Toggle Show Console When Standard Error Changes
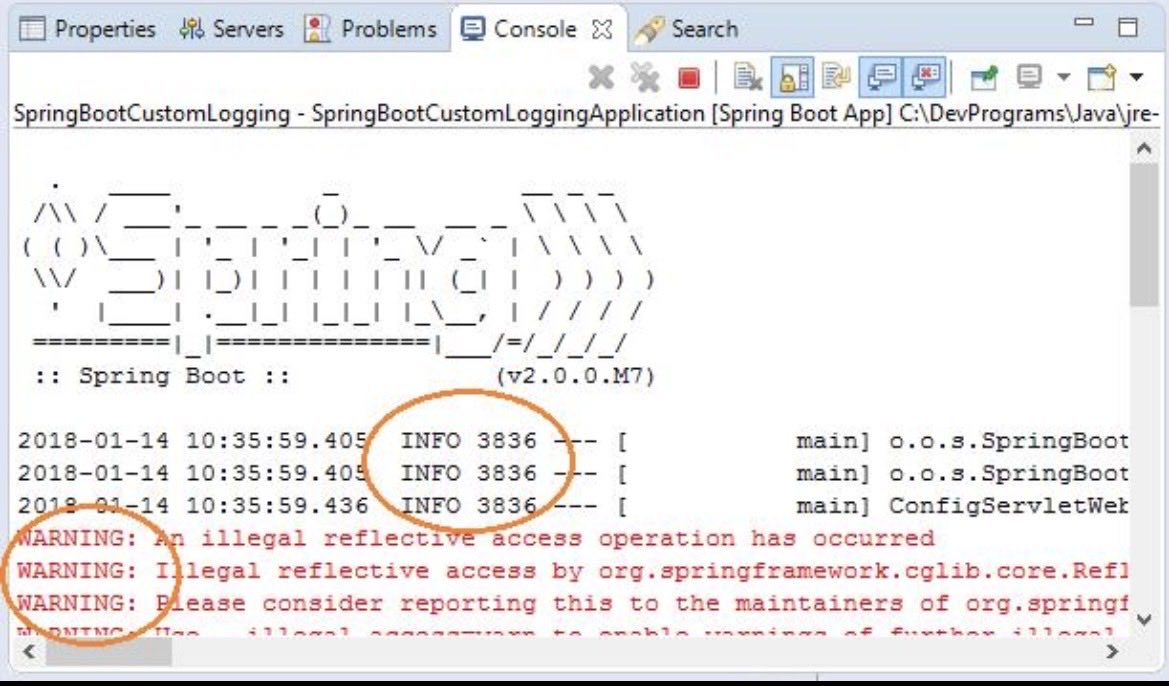The height and width of the screenshot is (686, 1169). click(925, 77)
